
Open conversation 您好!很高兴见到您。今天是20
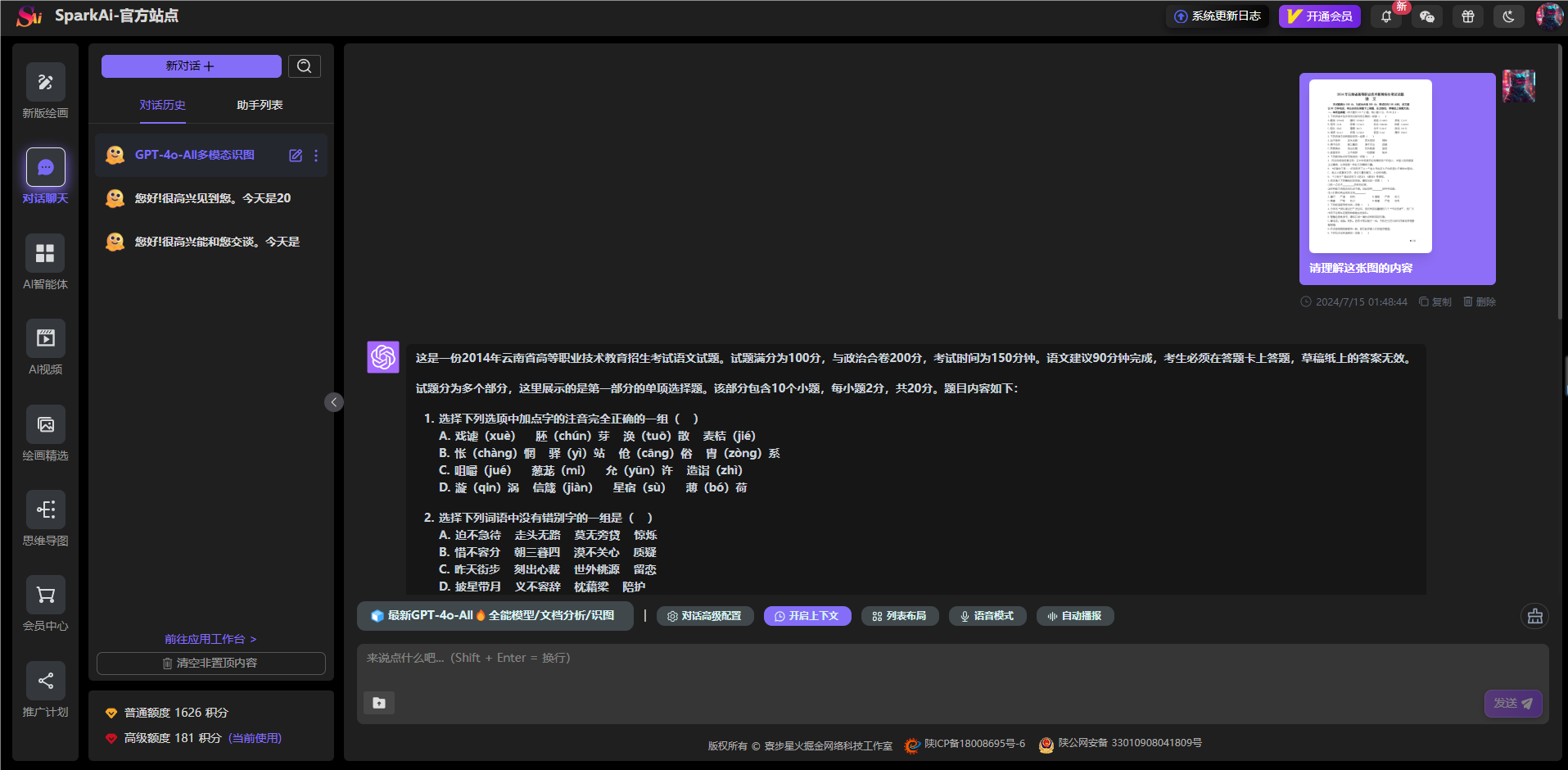211,198
